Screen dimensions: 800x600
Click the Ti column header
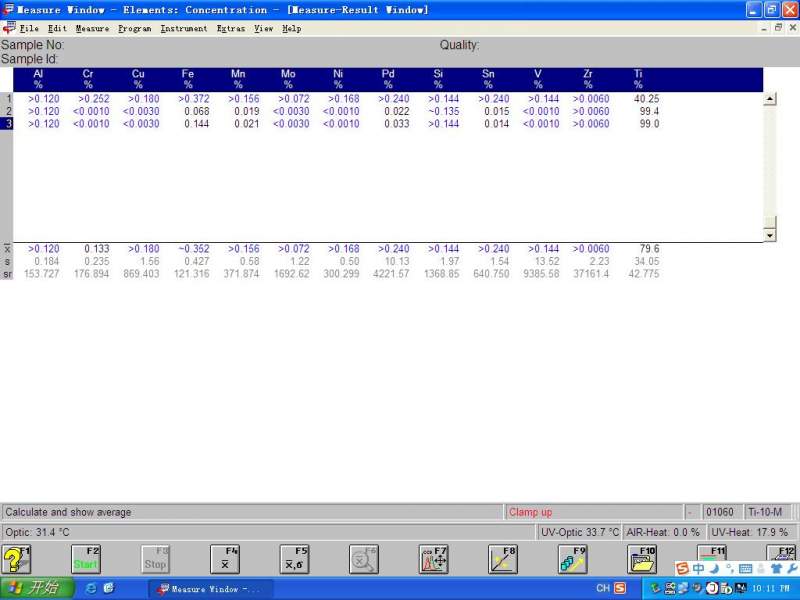click(638, 79)
